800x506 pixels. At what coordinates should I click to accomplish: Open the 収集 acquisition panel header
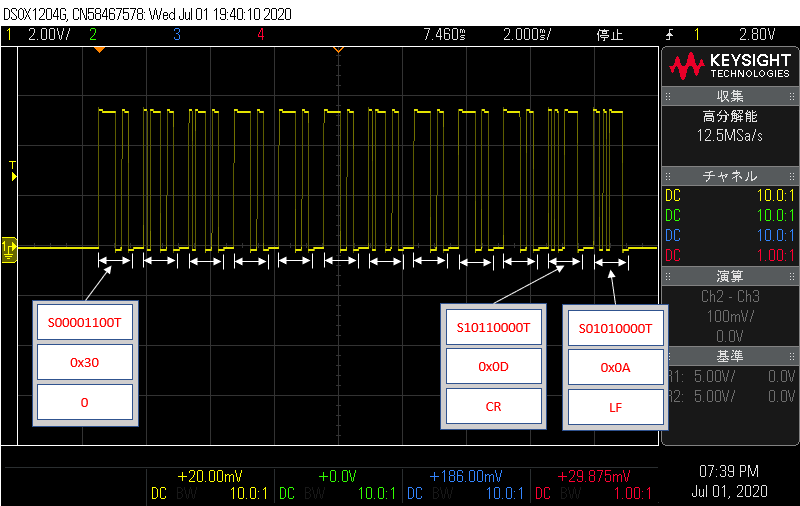click(729, 96)
